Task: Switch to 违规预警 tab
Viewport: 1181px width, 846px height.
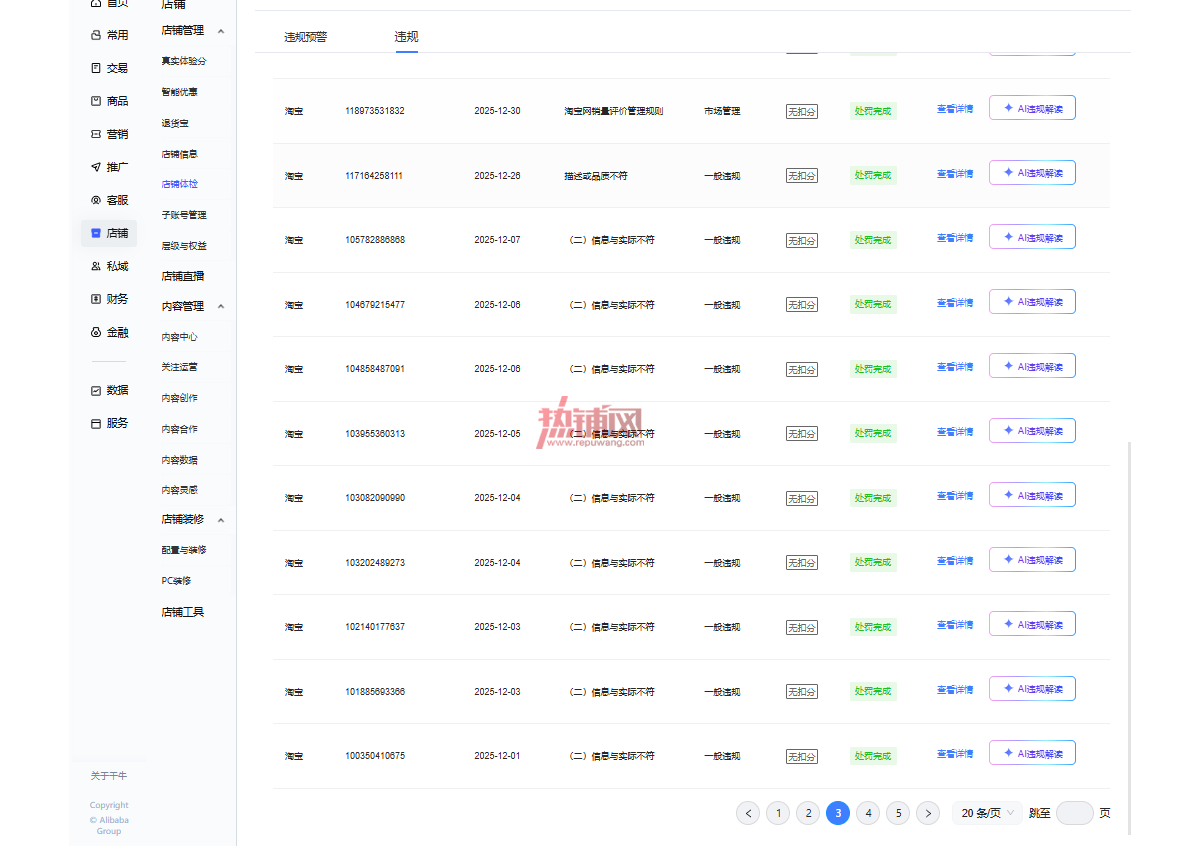Action: pyautogui.click(x=305, y=37)
